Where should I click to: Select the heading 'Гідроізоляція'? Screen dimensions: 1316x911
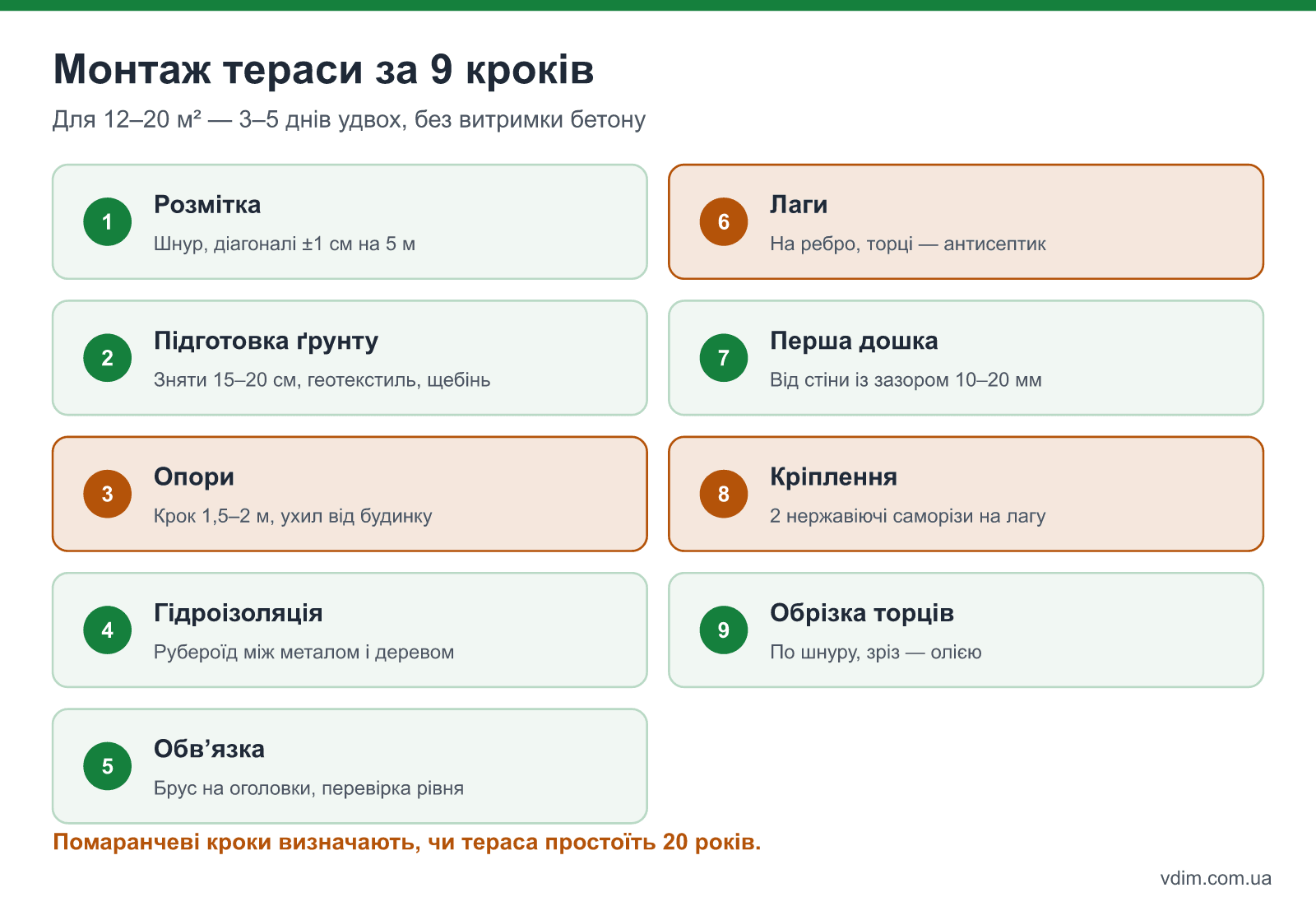click(x=239, y=613)
